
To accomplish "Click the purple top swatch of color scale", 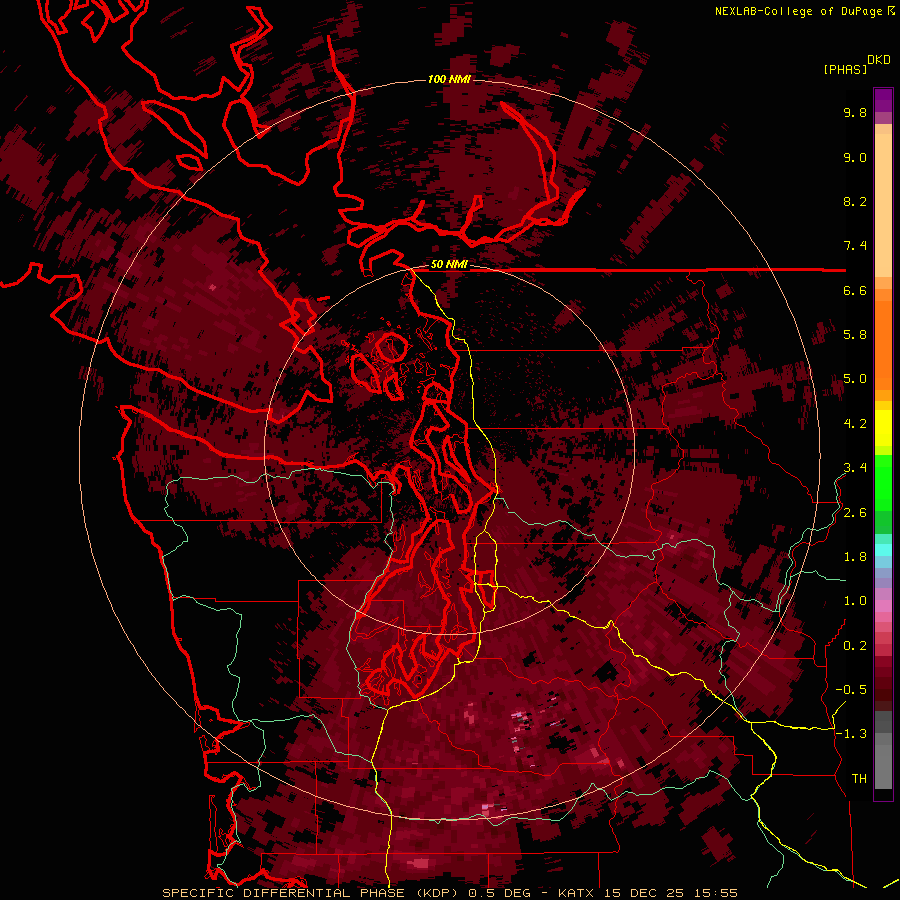I will pos(883,100).
